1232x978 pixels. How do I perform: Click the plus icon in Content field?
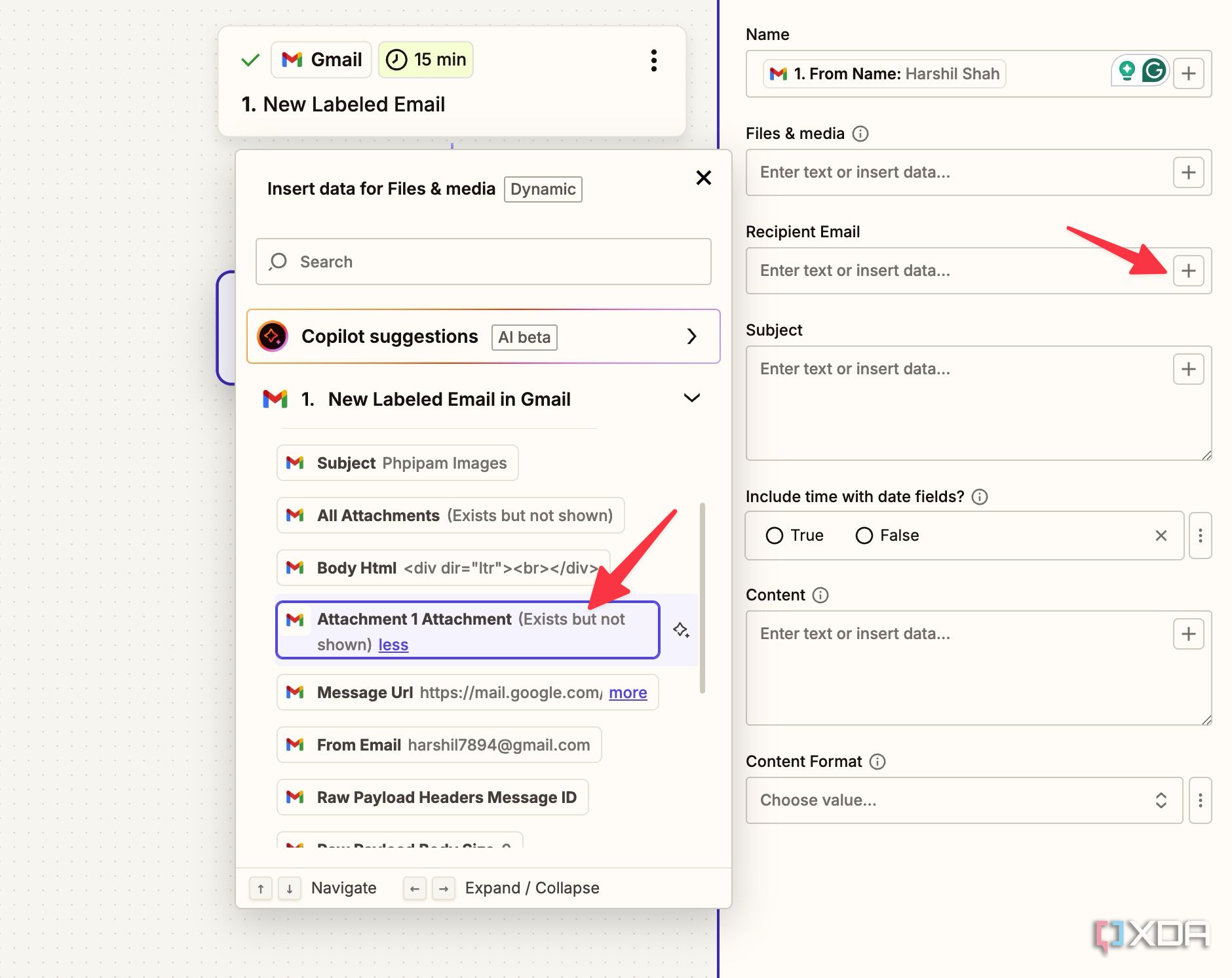(x=1188, y=634)
